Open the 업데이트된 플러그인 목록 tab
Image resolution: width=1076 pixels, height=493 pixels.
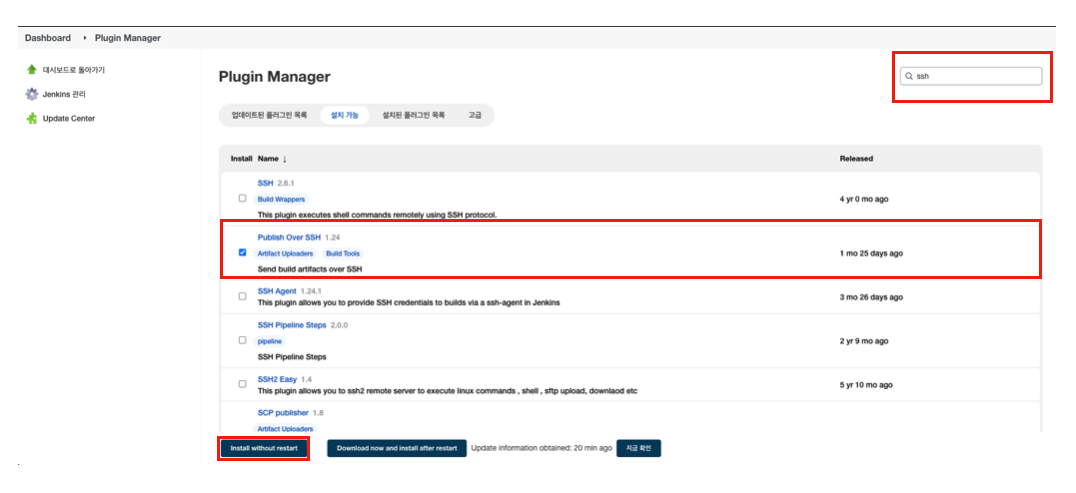coord(269,115)
